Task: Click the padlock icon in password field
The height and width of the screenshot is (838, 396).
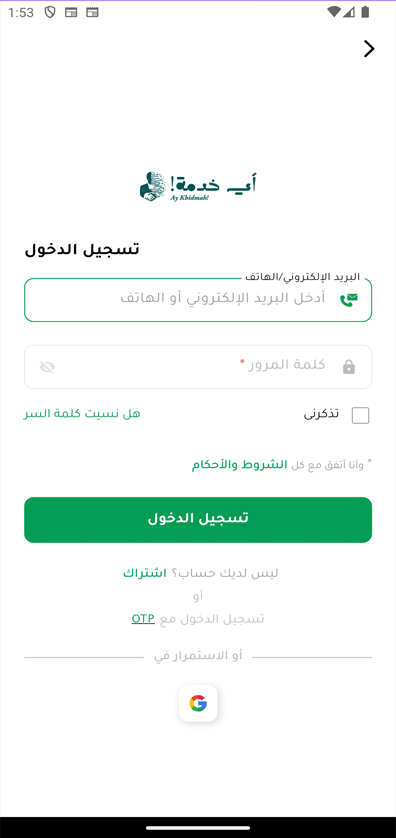Action: click(348, 367)
